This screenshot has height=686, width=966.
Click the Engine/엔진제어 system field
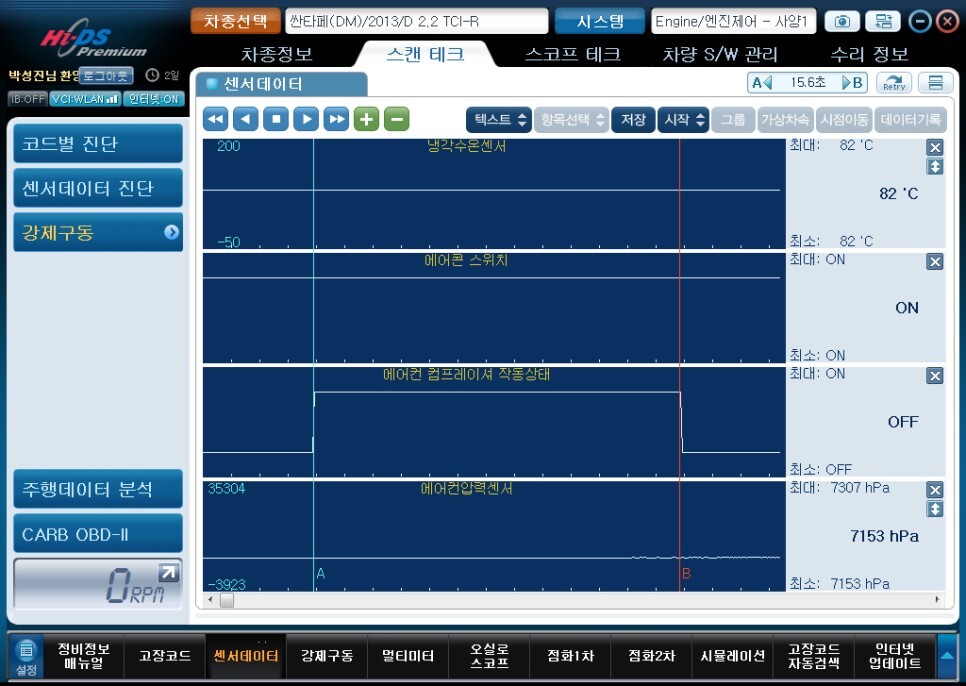(x=733, y=22)
